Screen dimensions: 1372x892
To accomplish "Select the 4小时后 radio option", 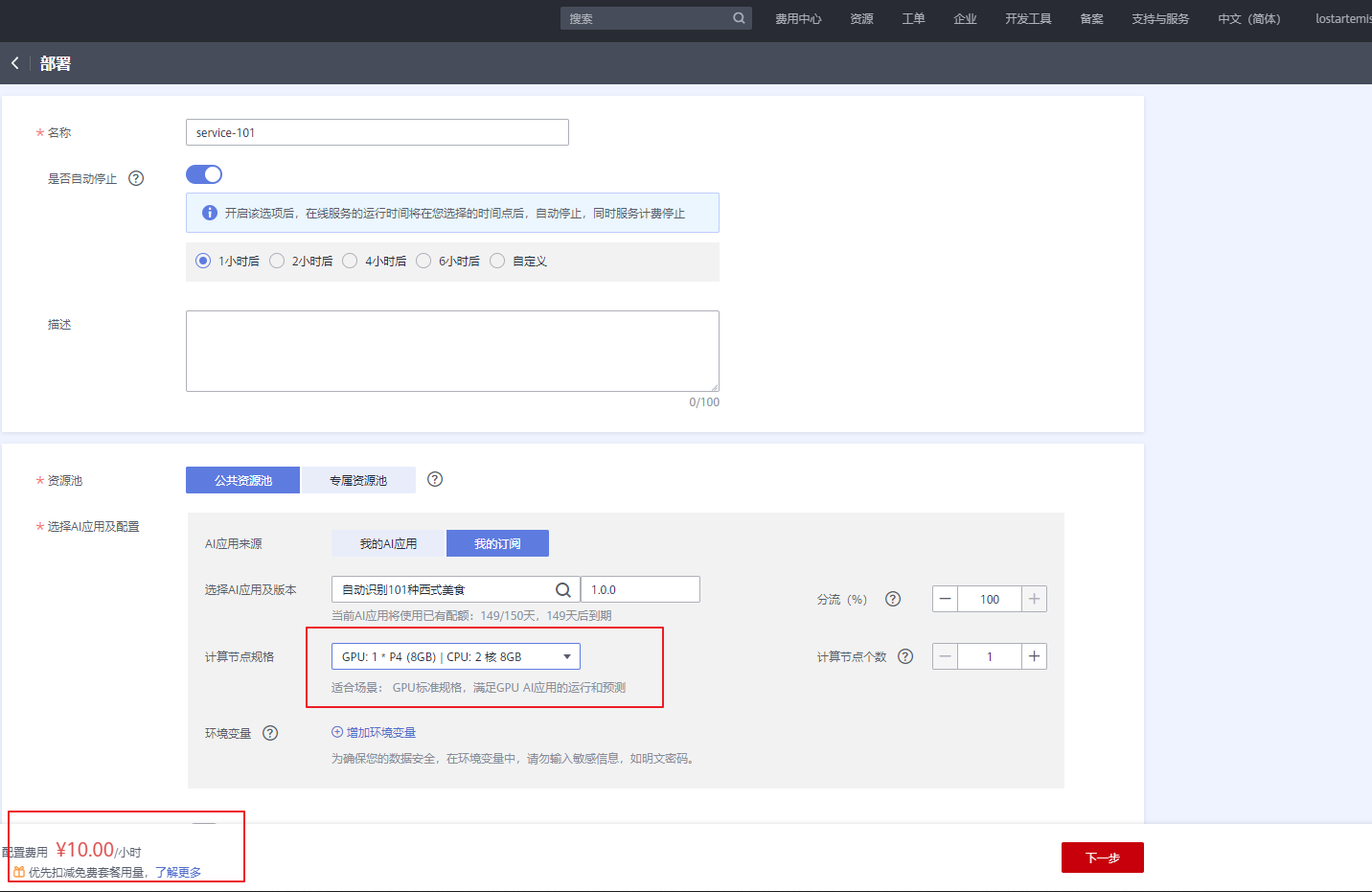I will pos(350,261).
